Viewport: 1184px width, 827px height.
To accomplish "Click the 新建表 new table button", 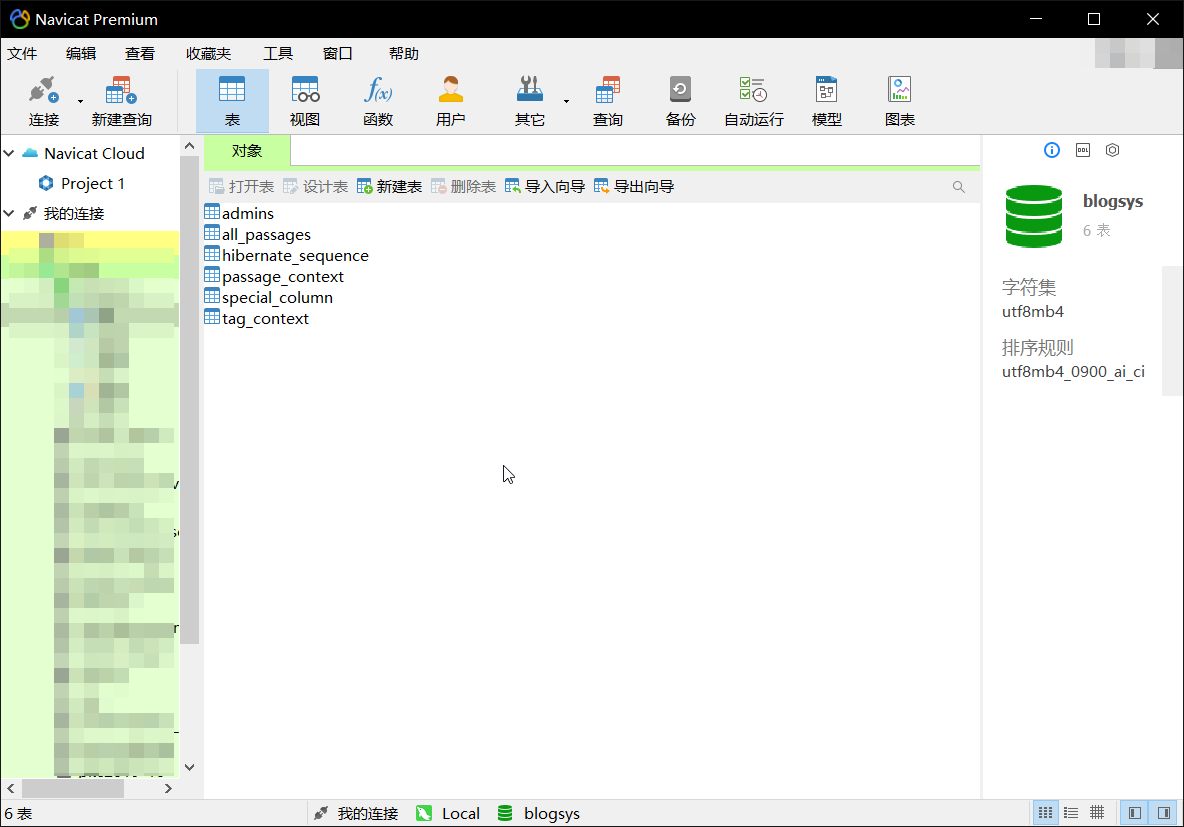I will tap(390, 187).
